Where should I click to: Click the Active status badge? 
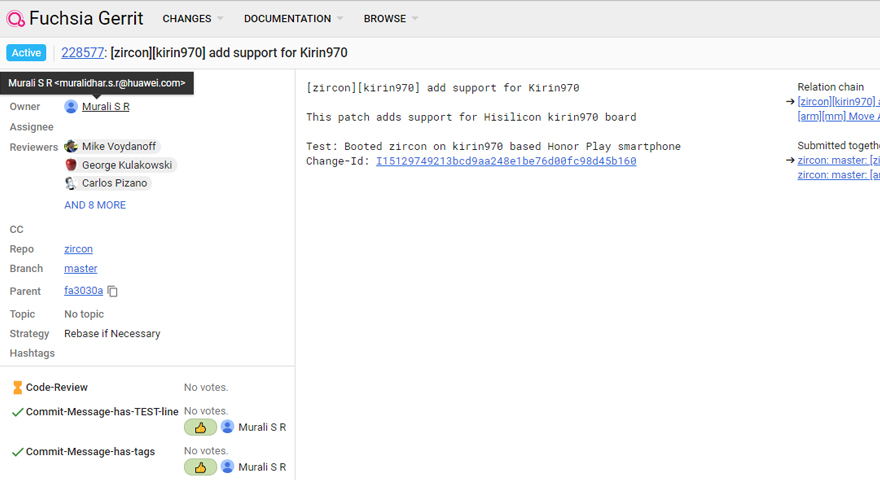(x=26, y=53)
